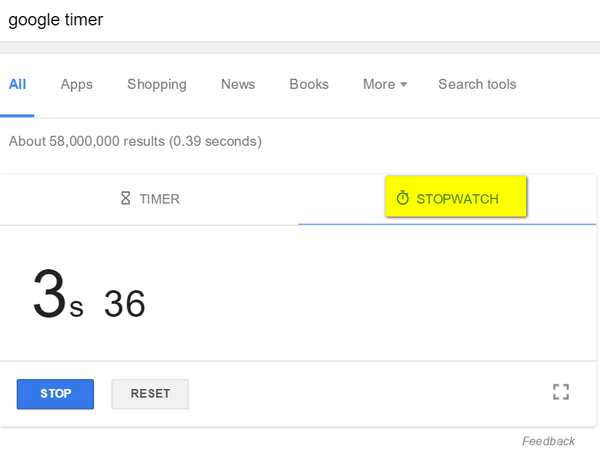Reset the stopwatch with the RESET button

150,394
